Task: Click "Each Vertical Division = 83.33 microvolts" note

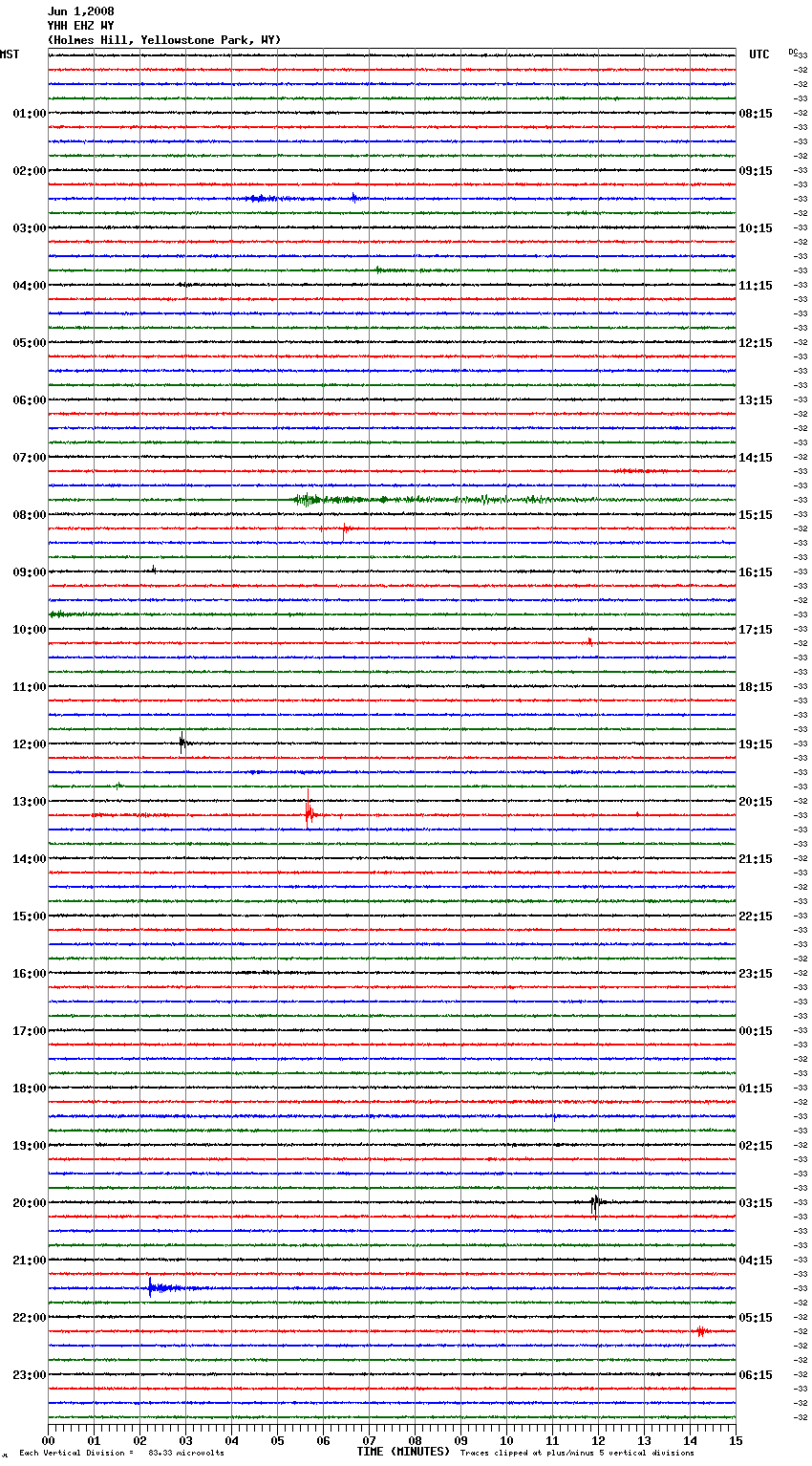Action: click(x=121, y=1454)
